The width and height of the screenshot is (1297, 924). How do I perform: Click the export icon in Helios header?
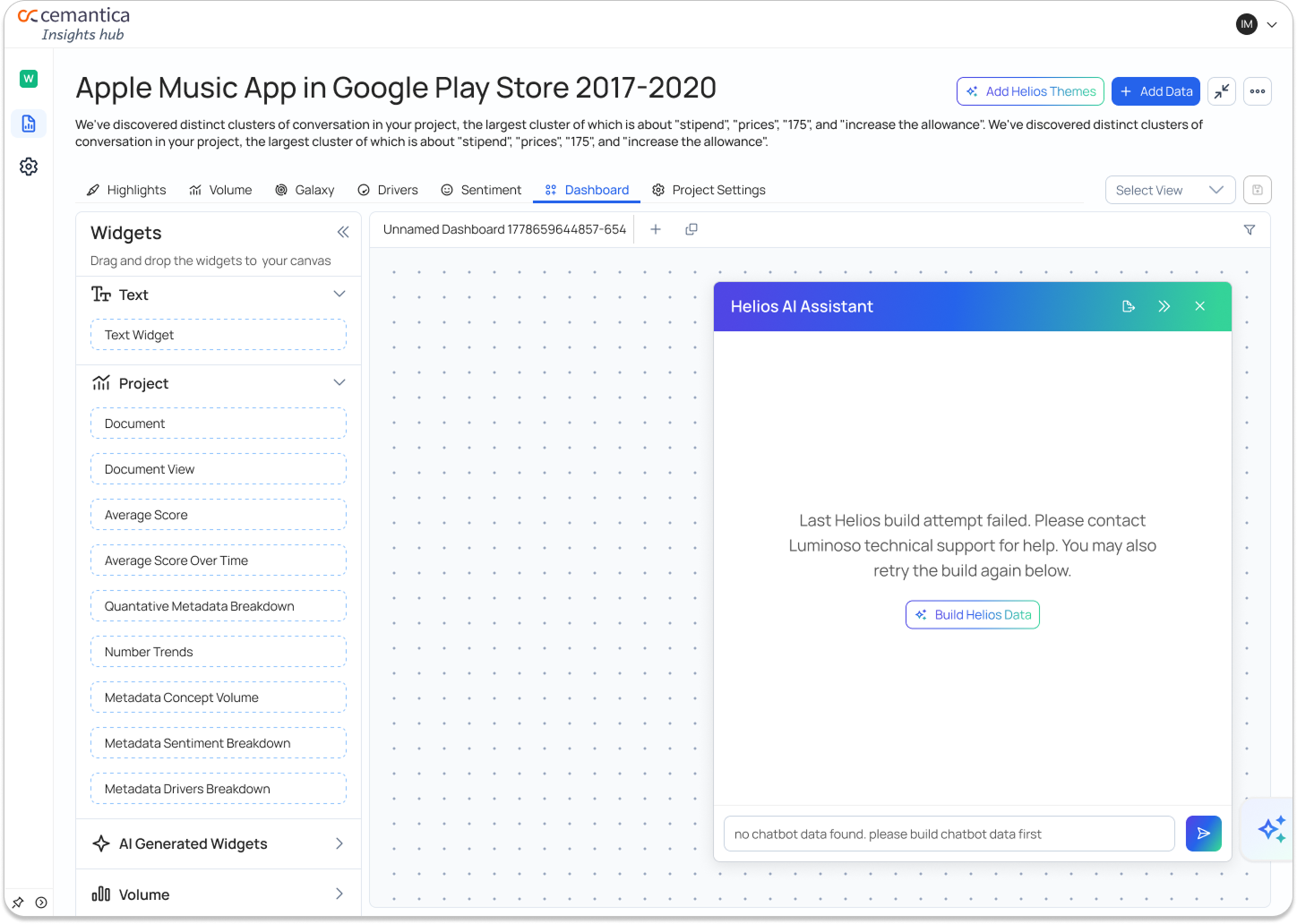1129,306
